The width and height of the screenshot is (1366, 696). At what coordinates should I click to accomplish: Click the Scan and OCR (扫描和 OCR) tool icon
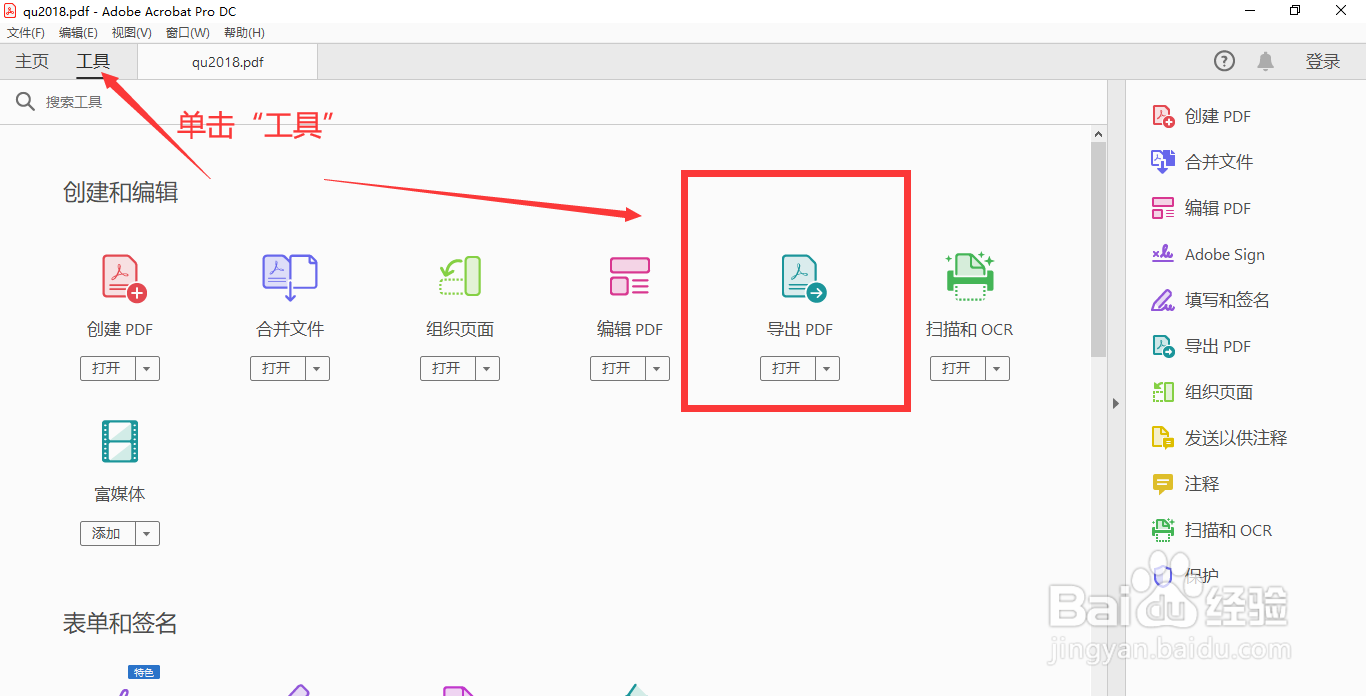coord(970,276)
